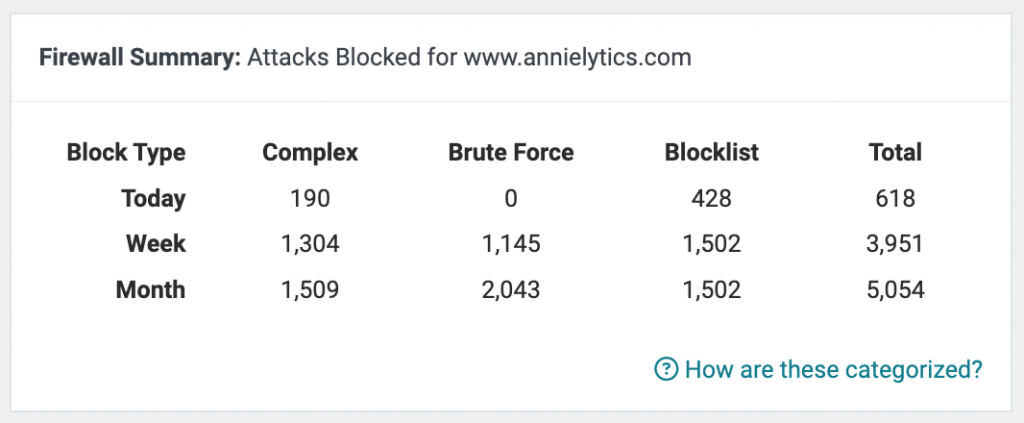Click today's Total value 618
Screen dimensions: 1024x423
[x=896, y=199]
